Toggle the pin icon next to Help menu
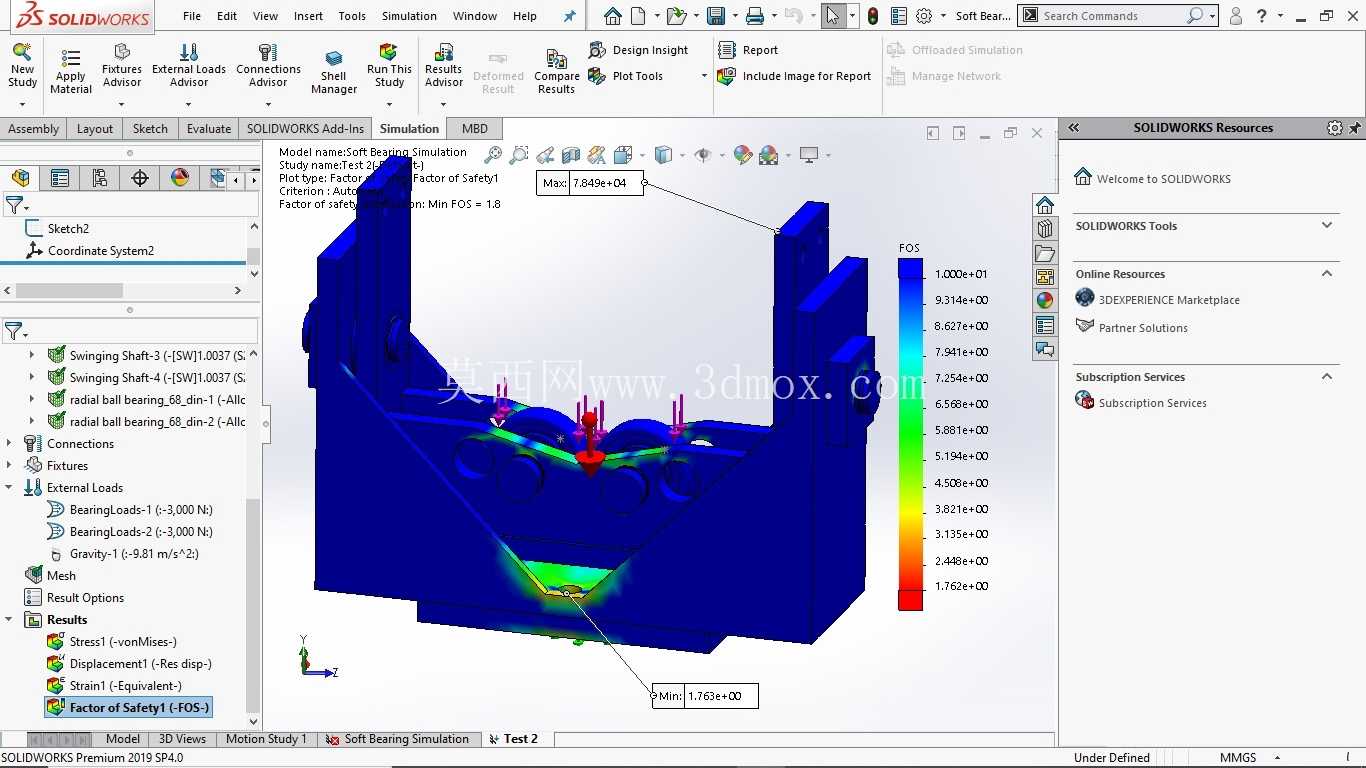The height and width of the screenshot is (768, 1366). 569,16
